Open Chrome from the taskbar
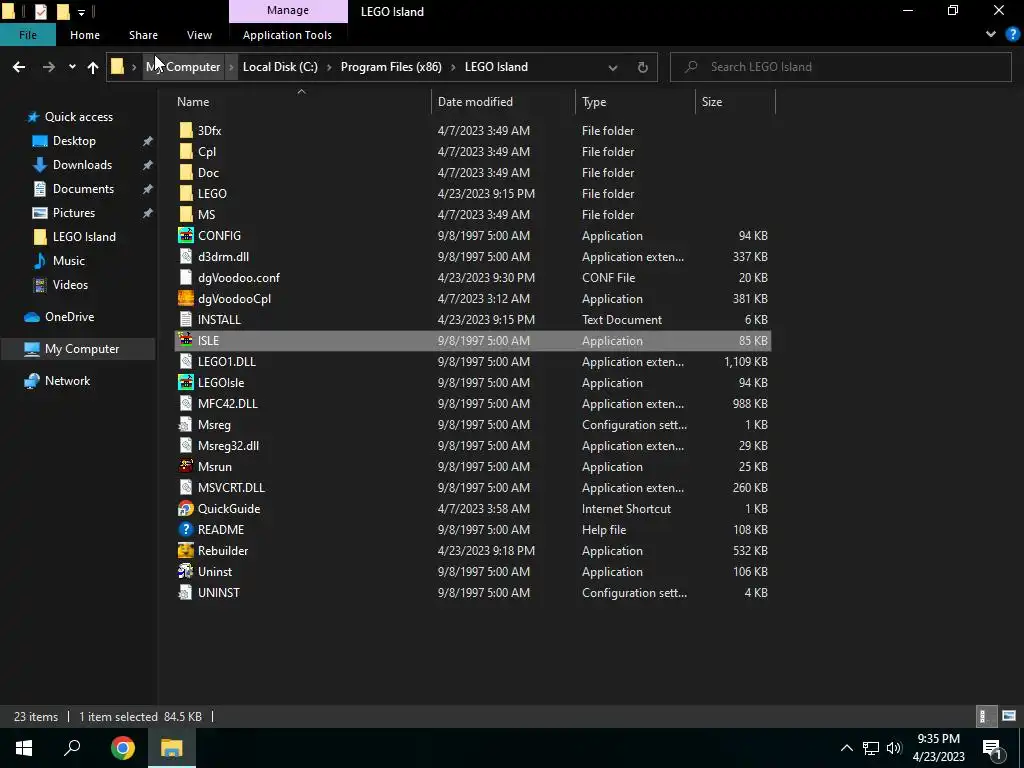The width and height of the screenshot is (1024, 768). (x=123, y=748)
